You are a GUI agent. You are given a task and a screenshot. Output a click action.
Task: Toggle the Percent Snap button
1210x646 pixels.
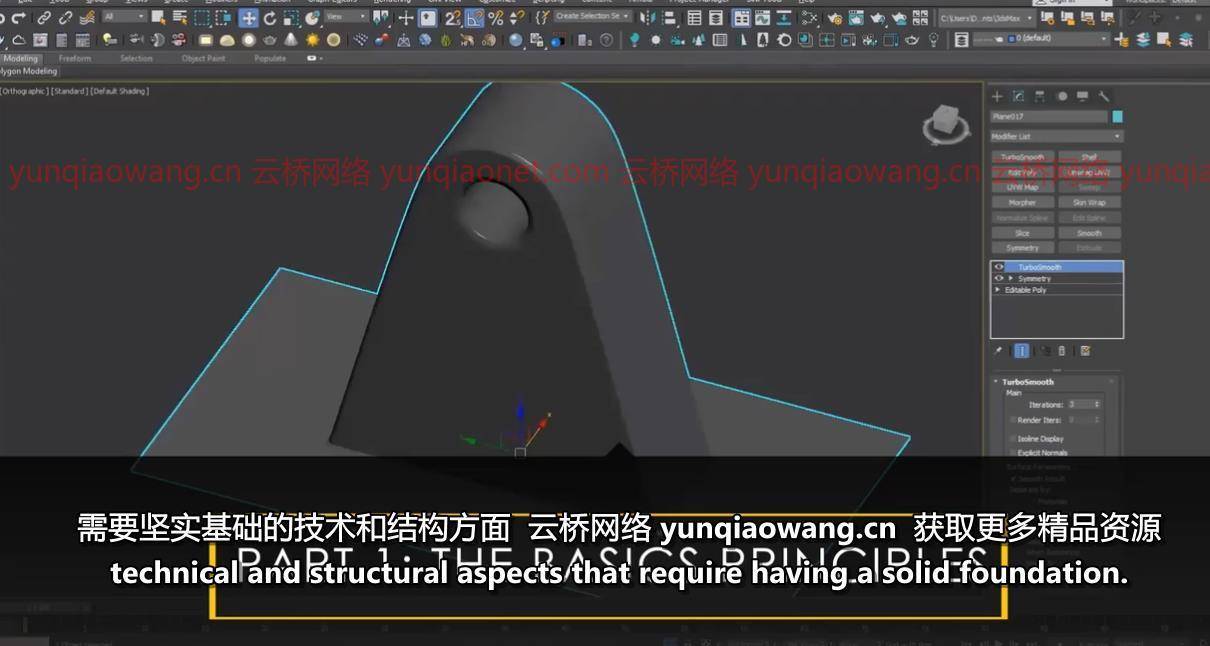point(496,18)
